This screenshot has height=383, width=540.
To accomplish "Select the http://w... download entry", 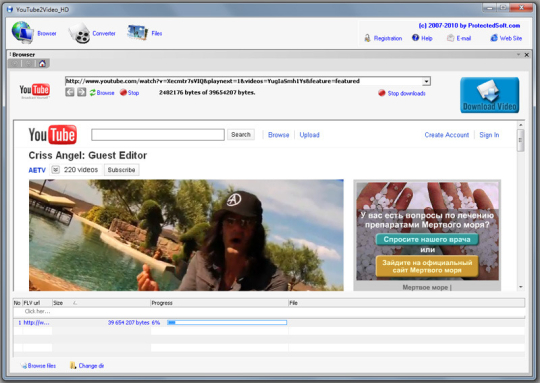I will pyautogui.click(x=36, y=323).
